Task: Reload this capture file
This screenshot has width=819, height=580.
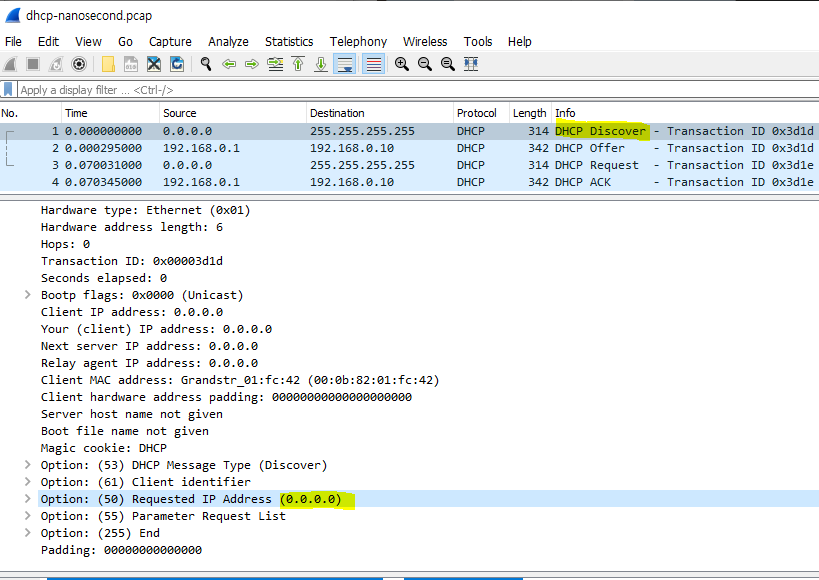Action: coord(177,64)
